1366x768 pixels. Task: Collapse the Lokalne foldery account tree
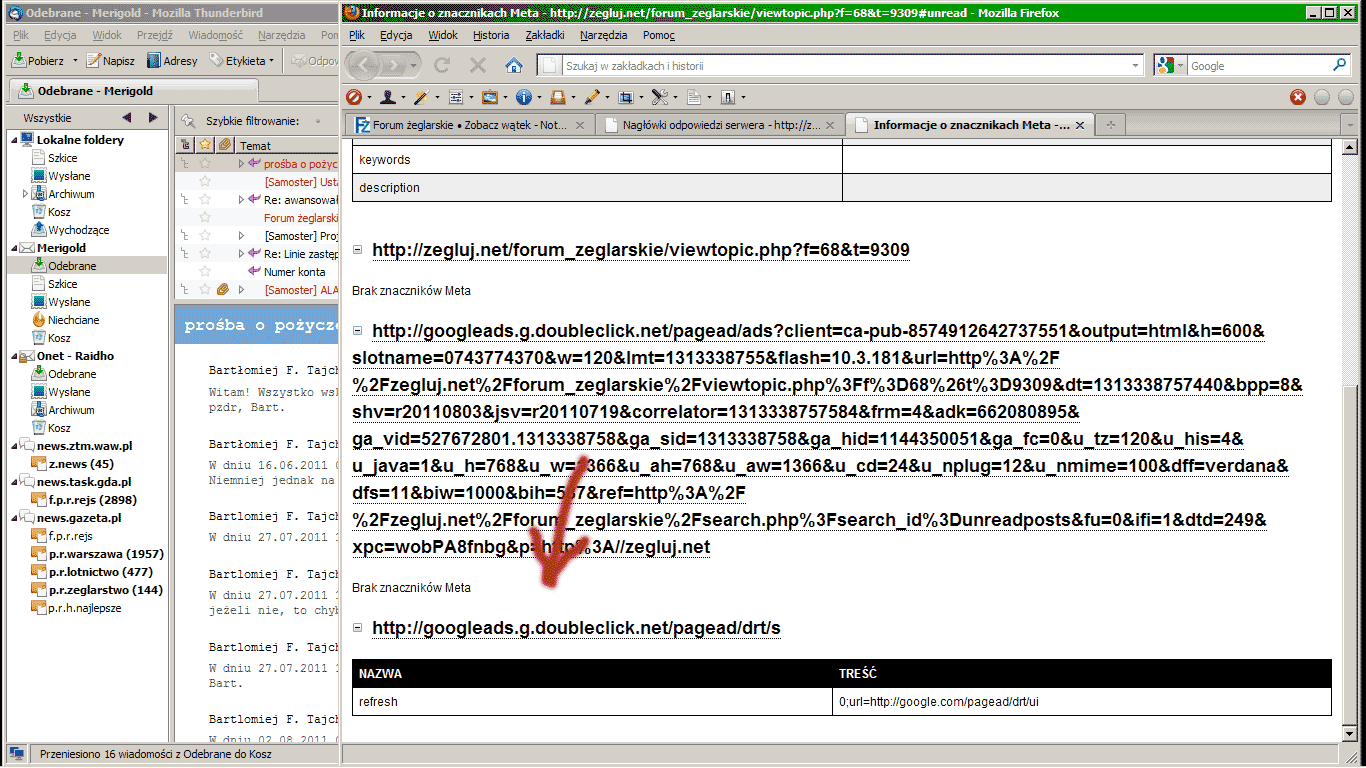pos(14,140)
